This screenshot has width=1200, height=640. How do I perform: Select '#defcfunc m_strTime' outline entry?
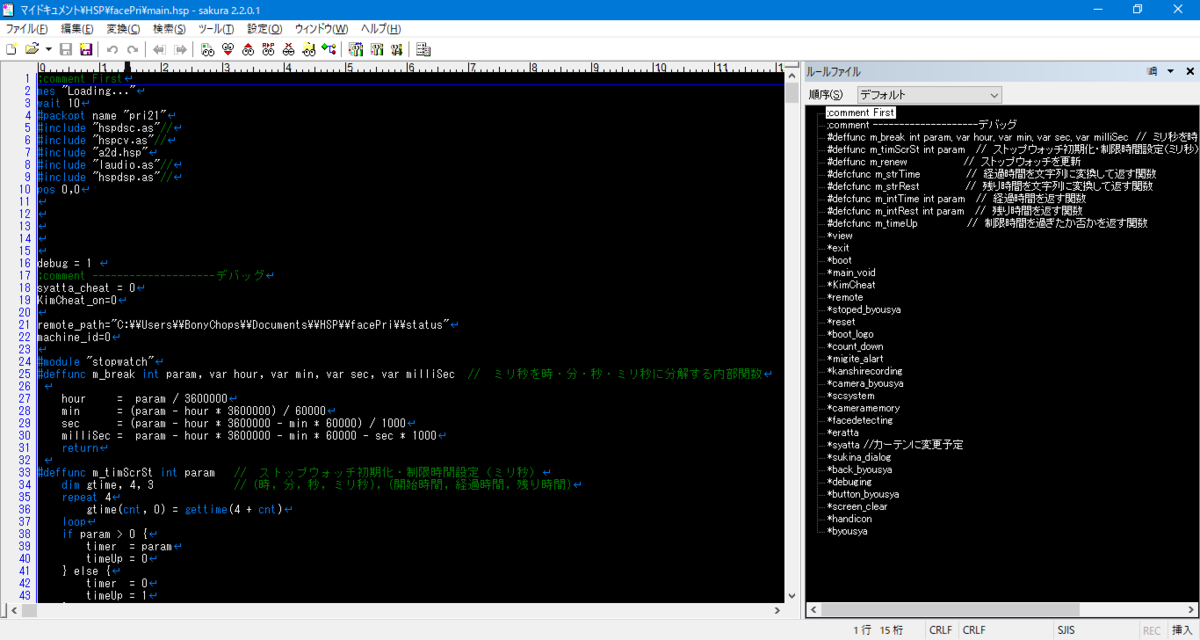(x=989, y=174)
